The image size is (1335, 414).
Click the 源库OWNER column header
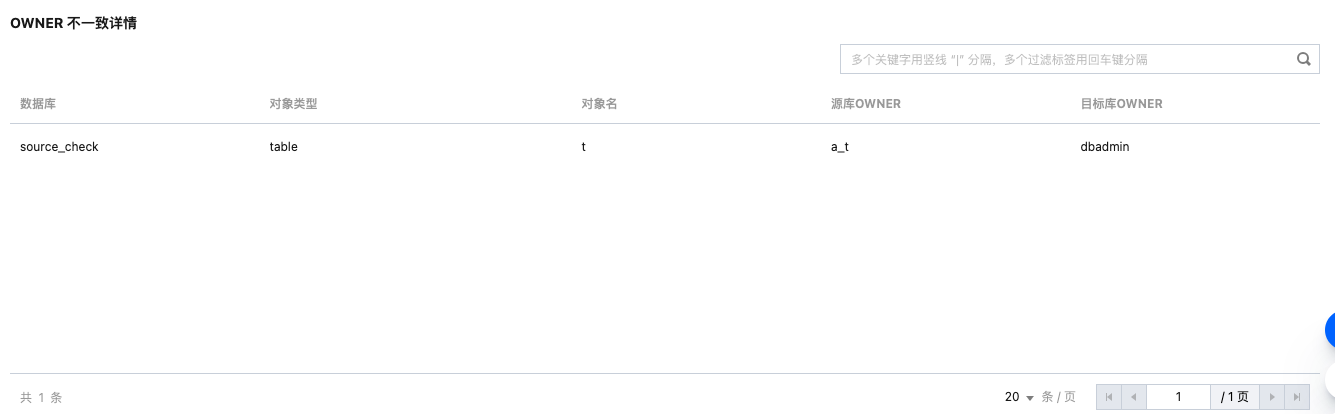pyautogui.click(x=866, y=104)
